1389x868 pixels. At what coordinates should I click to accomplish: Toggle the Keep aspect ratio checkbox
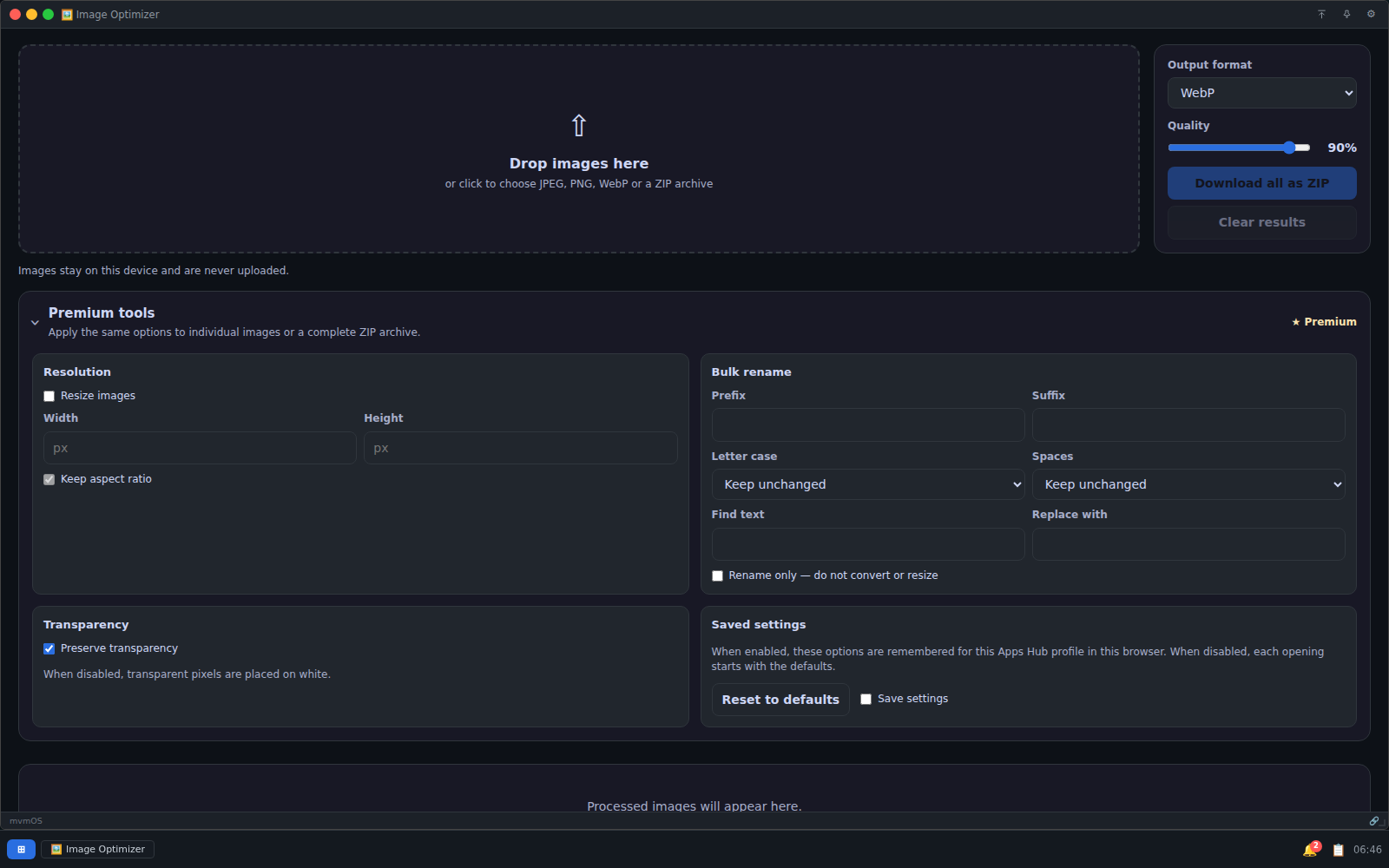point(49,479)
